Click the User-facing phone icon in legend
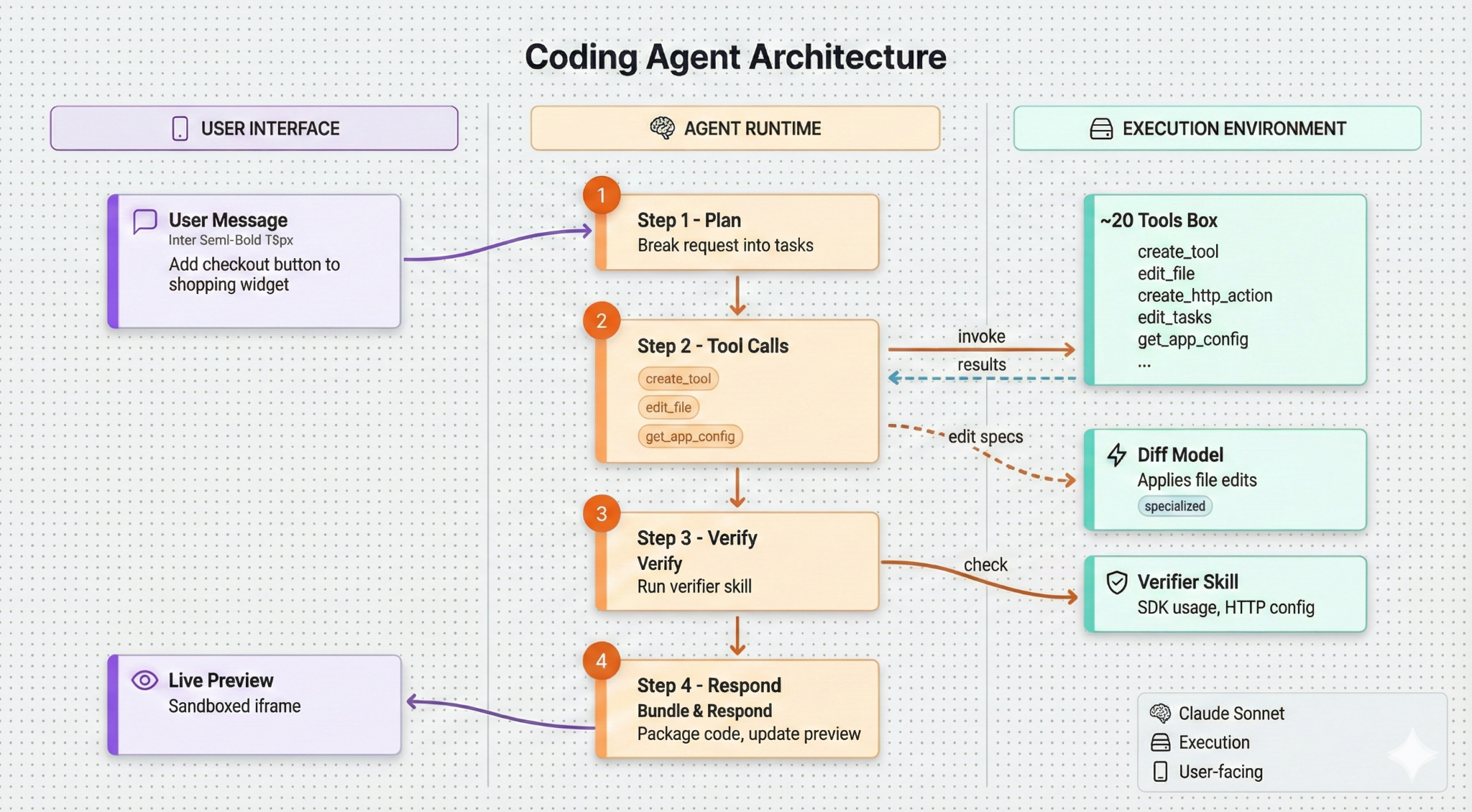Viewport: 1472px width, 812px height. [1160, 771]
